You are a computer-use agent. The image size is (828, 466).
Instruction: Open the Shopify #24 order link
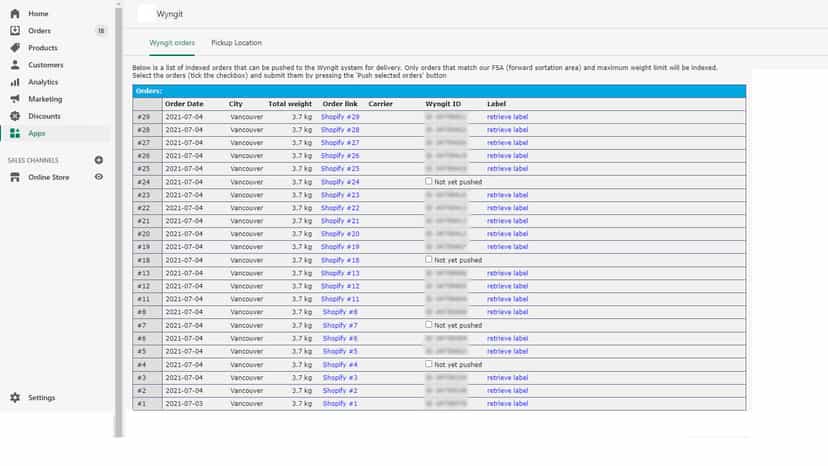[x=340, y=182]
